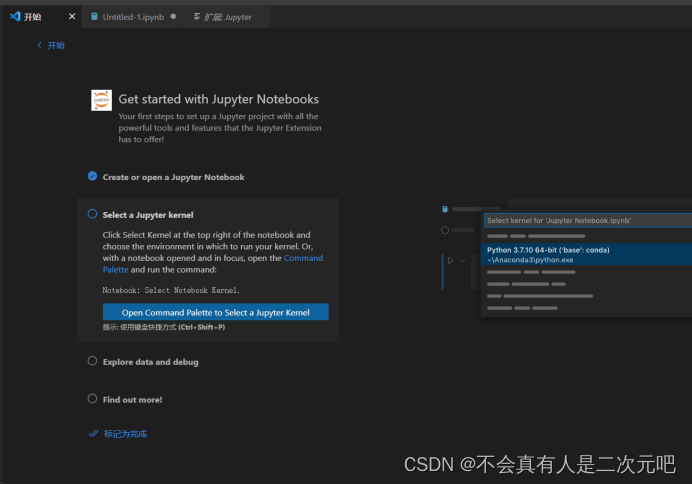Click the unsaved dot on Untitled-1.ipynb tab
692x485 pixels.
coord(173,16)
